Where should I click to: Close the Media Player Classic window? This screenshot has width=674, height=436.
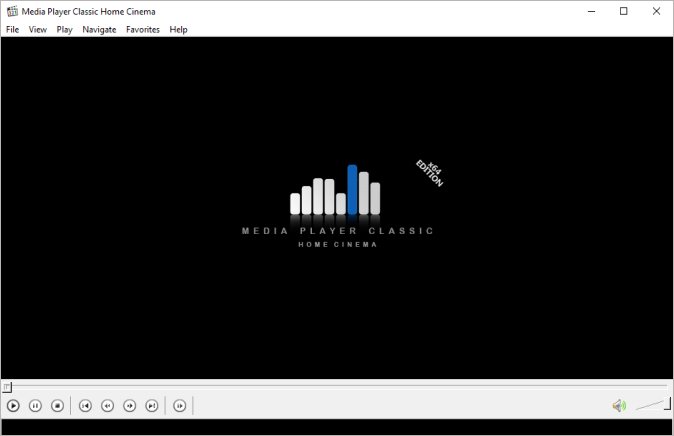click(656, 11)
